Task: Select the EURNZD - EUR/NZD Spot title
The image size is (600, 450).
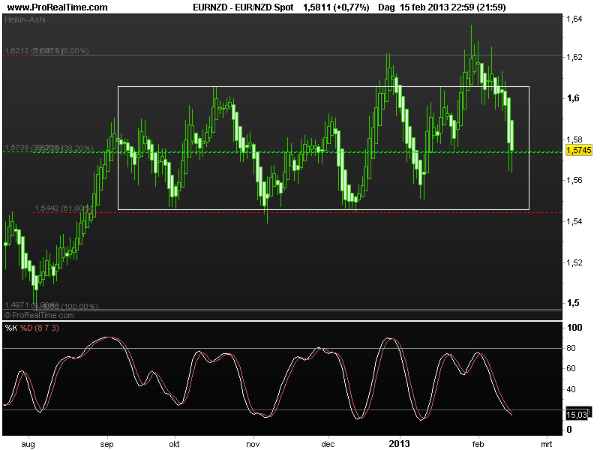Action: (243, 7)
